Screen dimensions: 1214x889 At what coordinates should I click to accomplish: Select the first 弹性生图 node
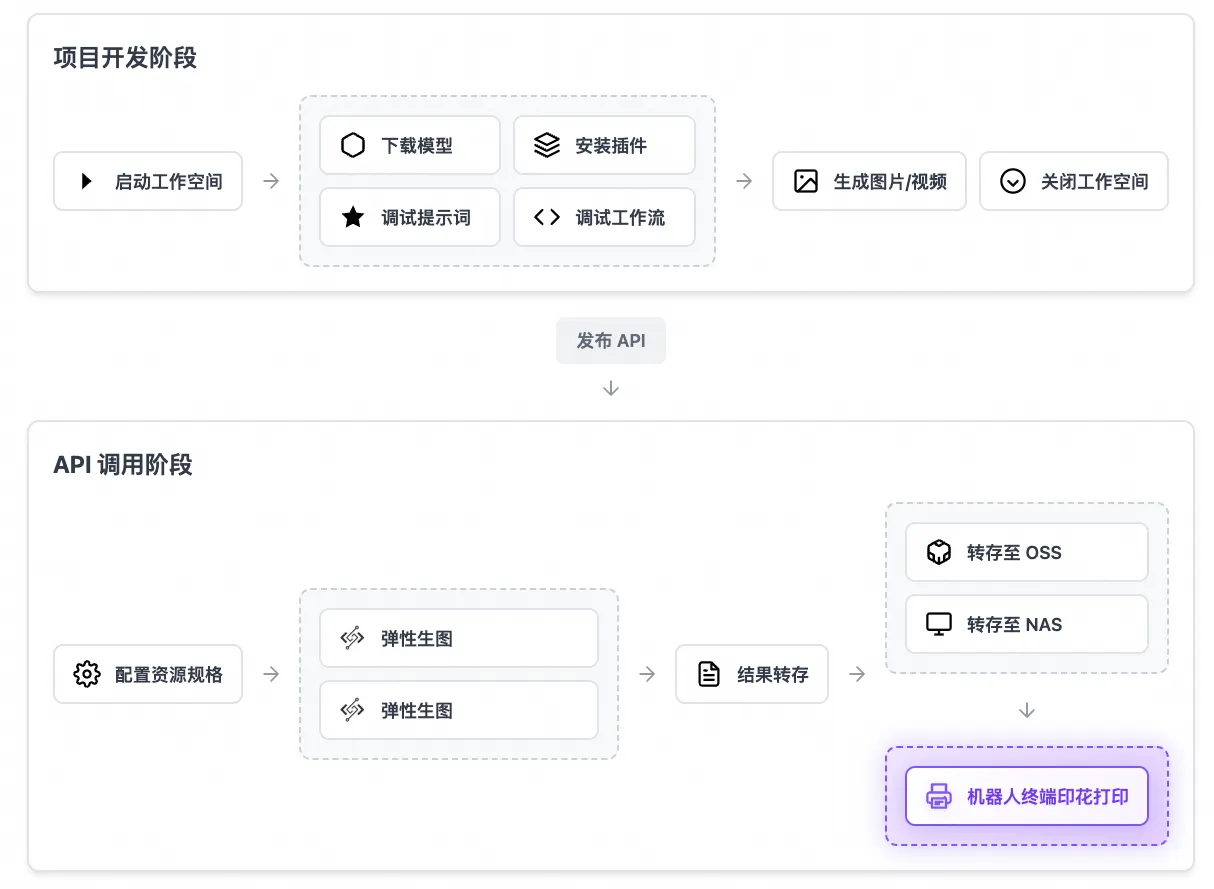(458, 637)
